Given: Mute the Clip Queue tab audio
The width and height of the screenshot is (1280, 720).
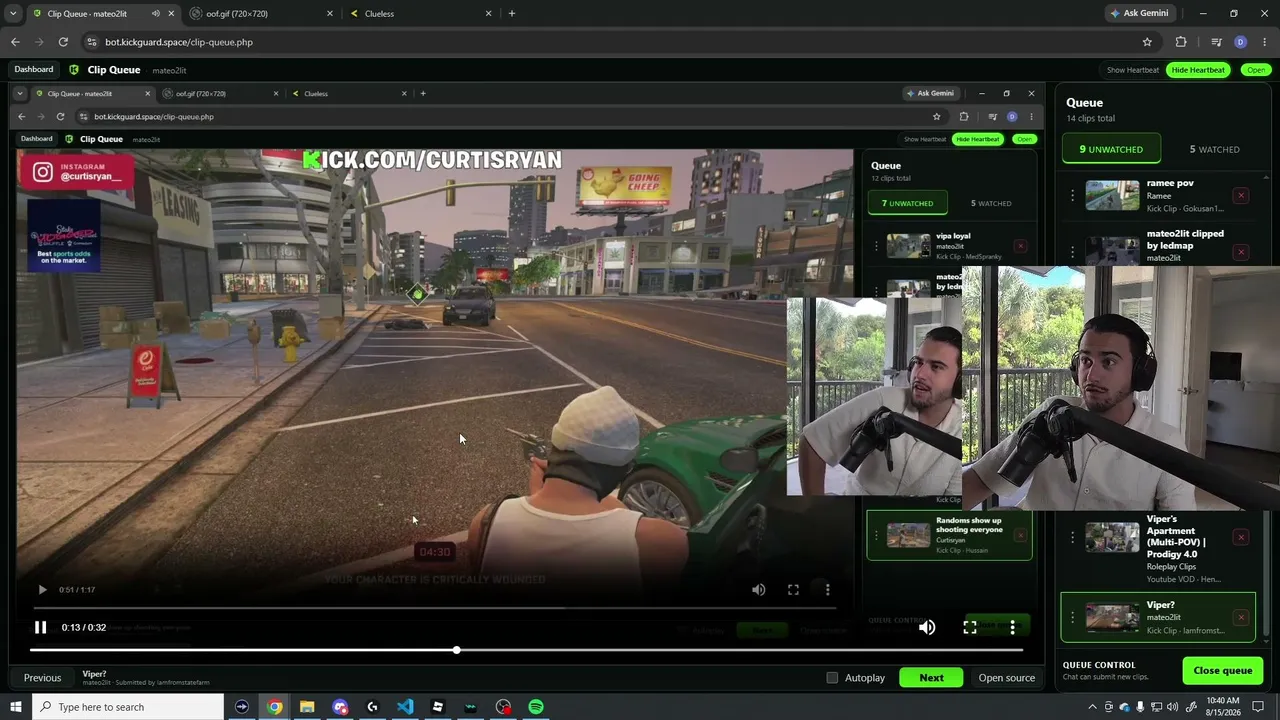Looking at the screenshot, I should pyautogui.click(x=155, y=14).
